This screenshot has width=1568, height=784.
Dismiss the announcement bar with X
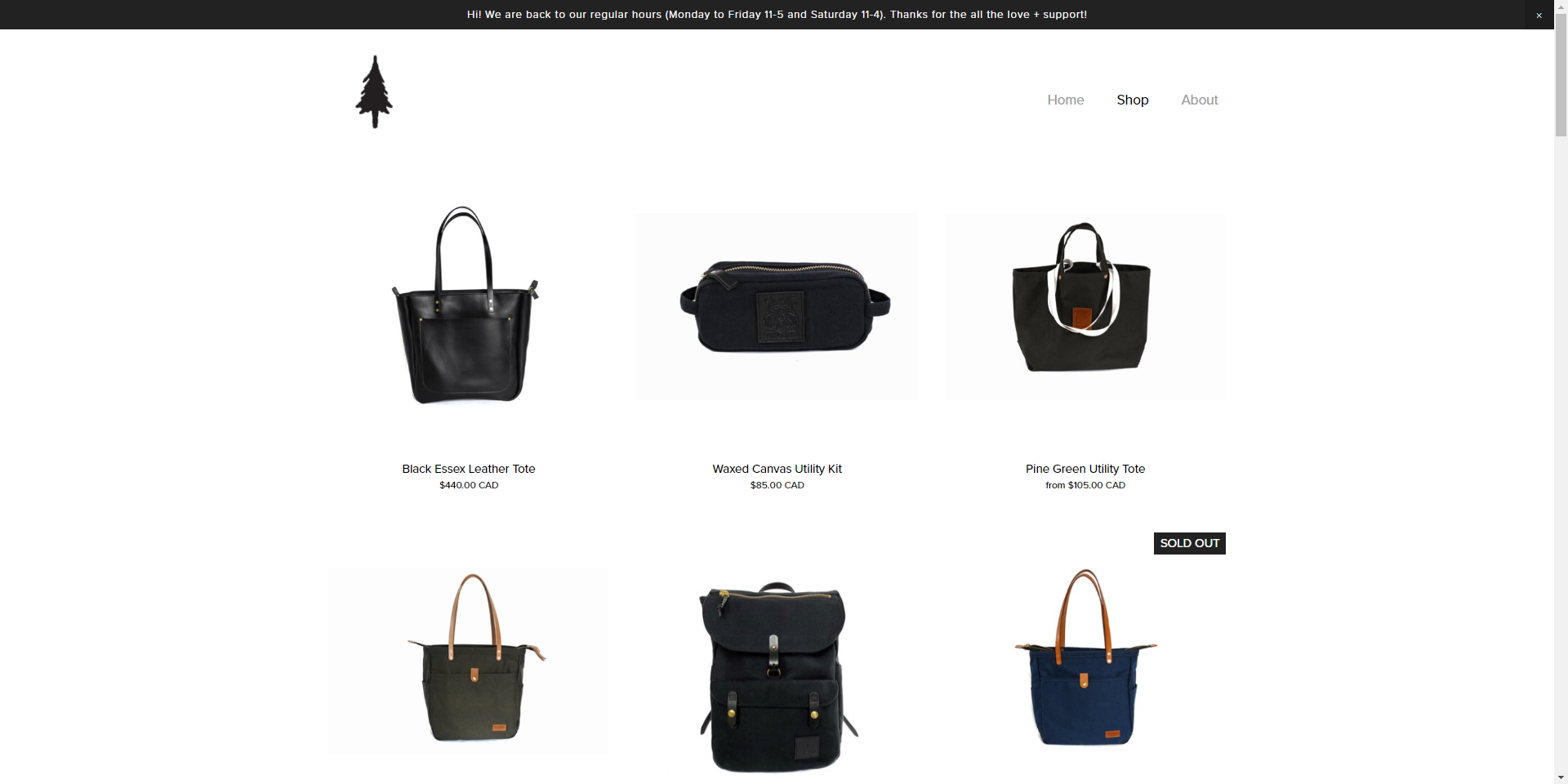[1539, 15]
